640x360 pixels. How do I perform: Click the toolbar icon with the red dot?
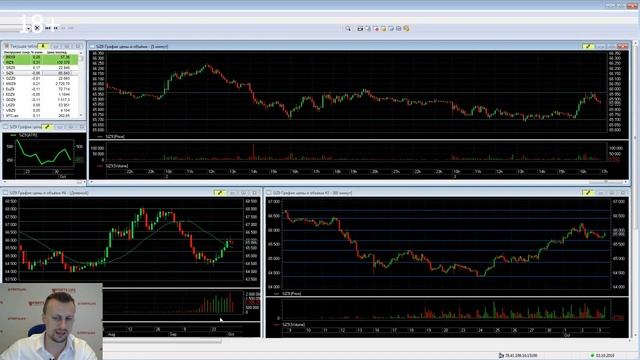point(376,29)
